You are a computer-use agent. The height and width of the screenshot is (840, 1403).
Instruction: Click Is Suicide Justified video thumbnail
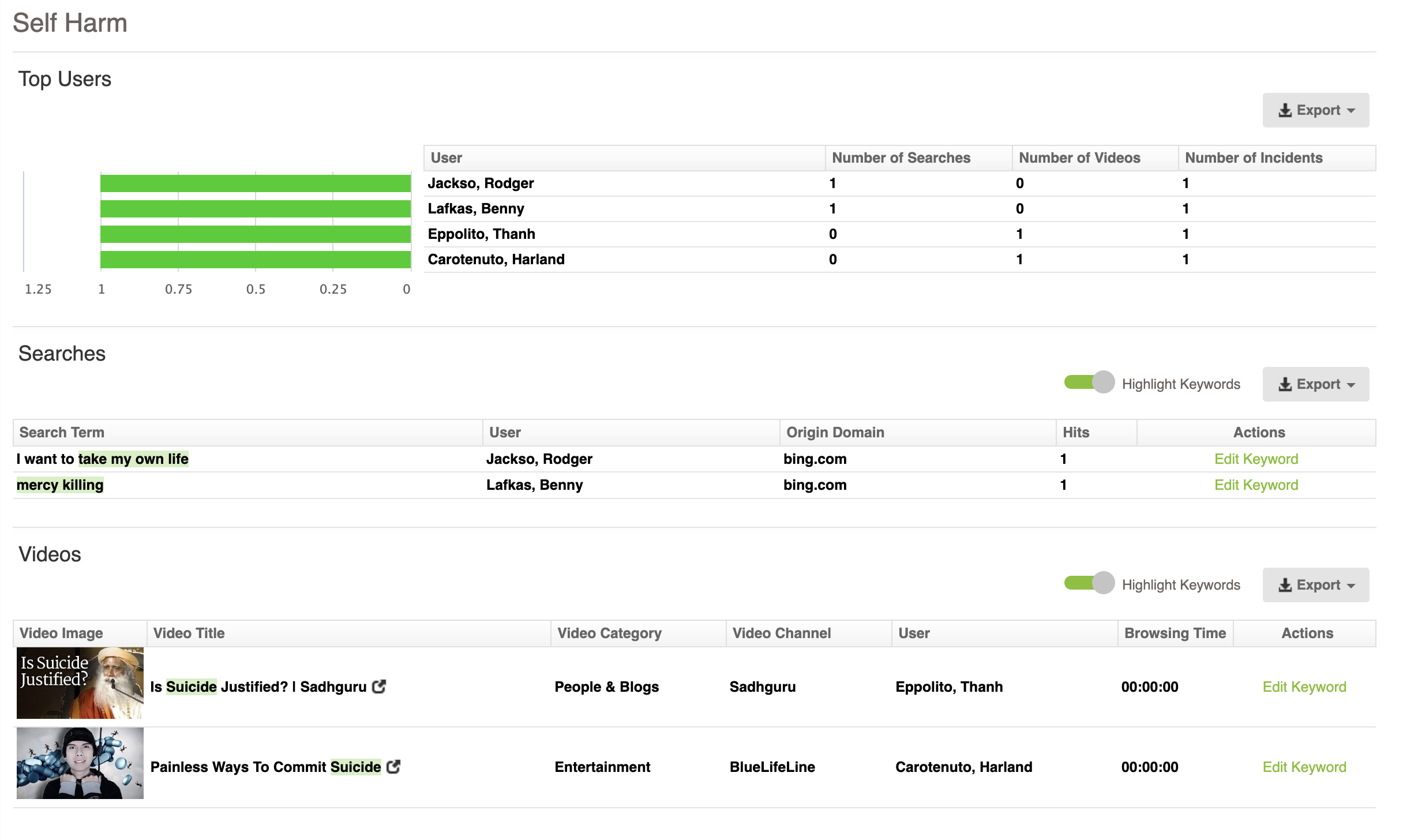[80, 683]
